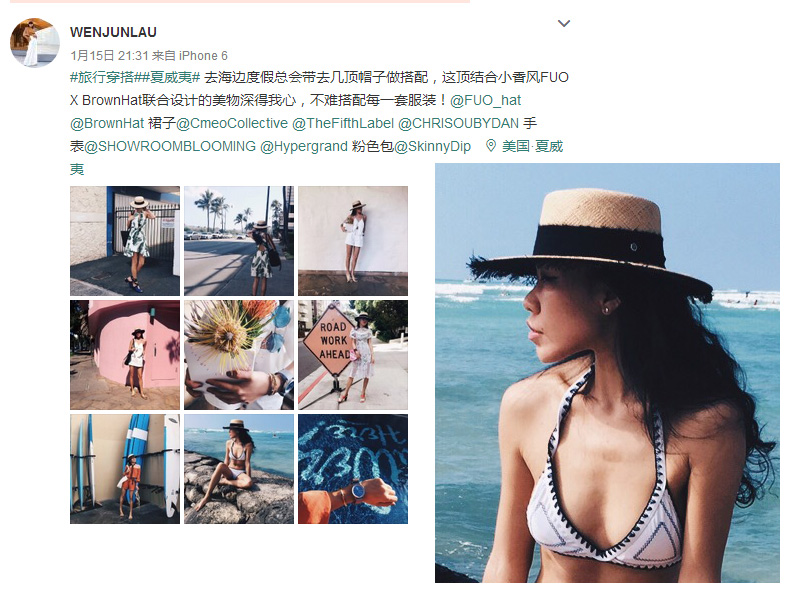Visit the @BrownHat mention
The height and width of the screenshot is (593, 790).
coord(107,123)
